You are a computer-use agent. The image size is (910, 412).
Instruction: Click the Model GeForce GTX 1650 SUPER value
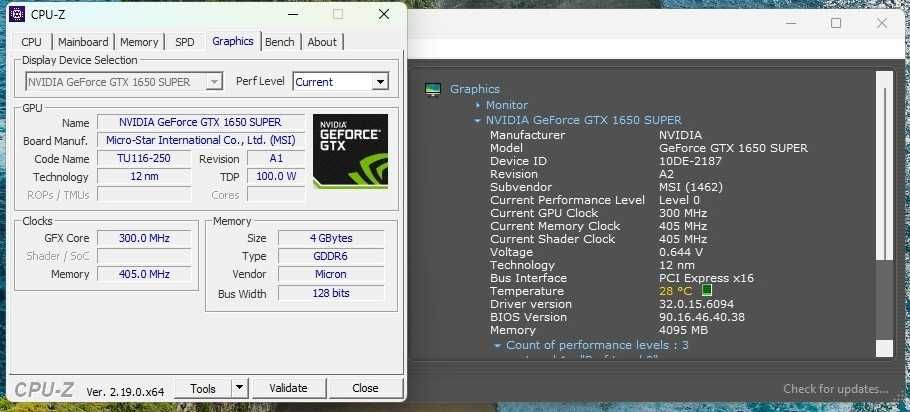point(733,148)
